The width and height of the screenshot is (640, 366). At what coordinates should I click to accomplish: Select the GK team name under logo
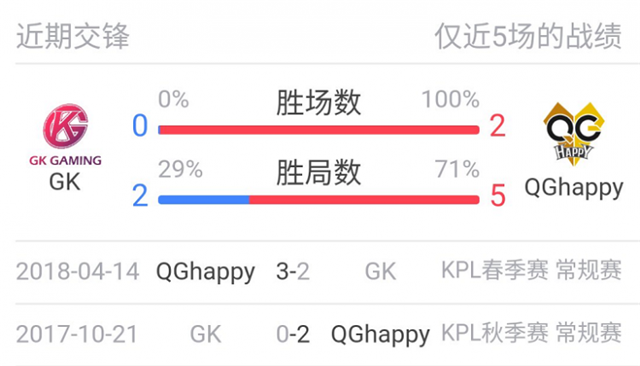[65, 182]
